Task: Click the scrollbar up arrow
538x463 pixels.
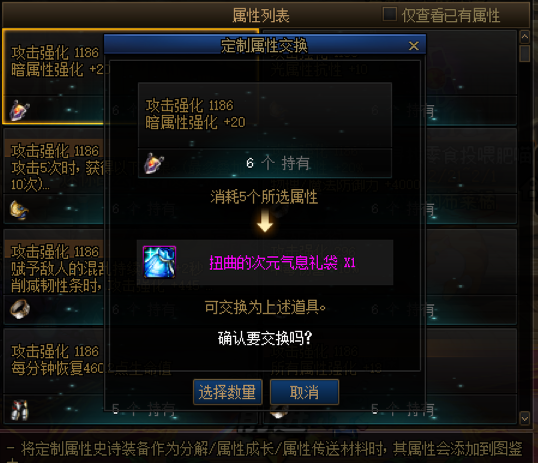Action: click(x=525, y=37)
